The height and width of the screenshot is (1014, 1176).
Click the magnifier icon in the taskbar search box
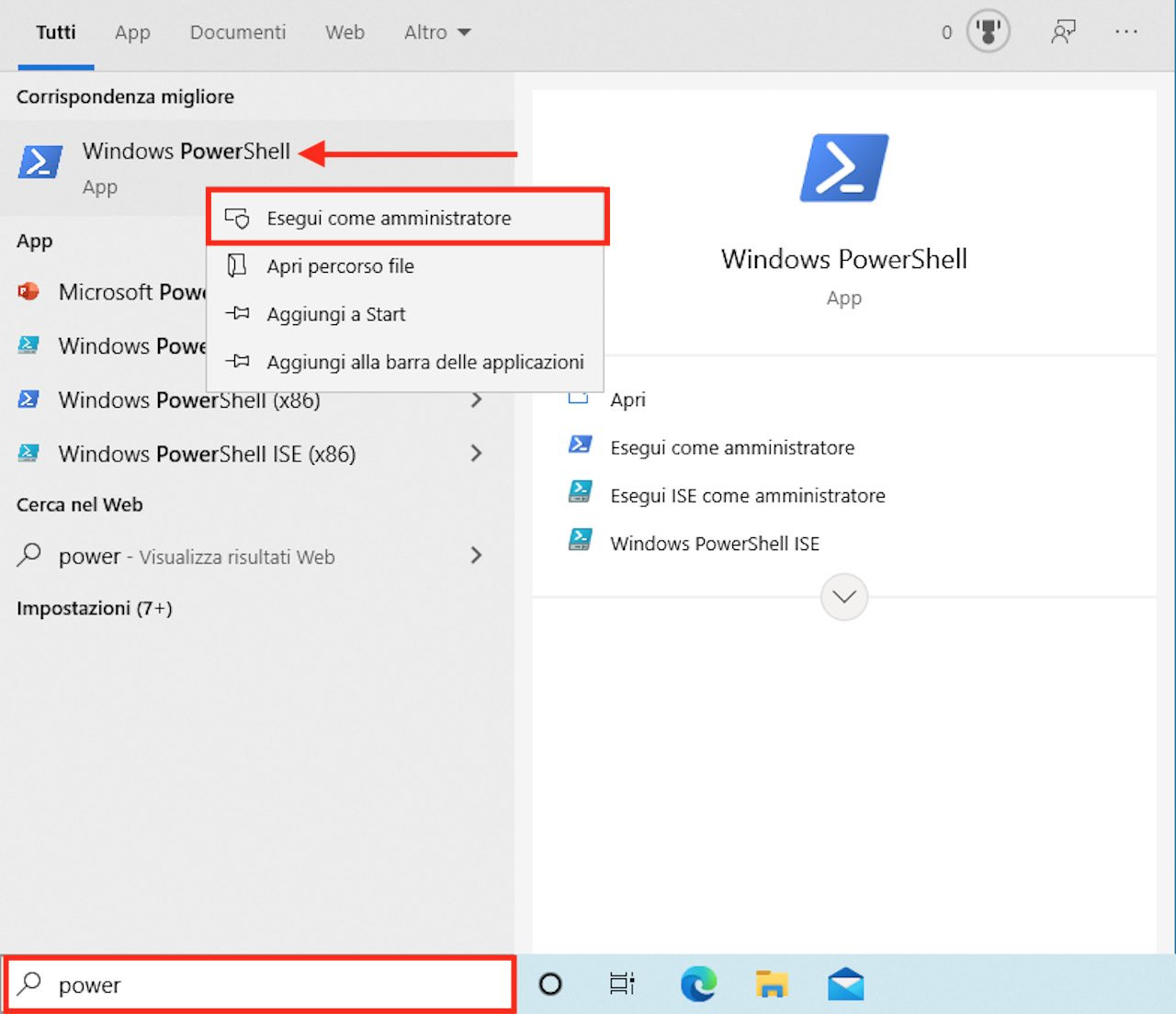(29, 983)
